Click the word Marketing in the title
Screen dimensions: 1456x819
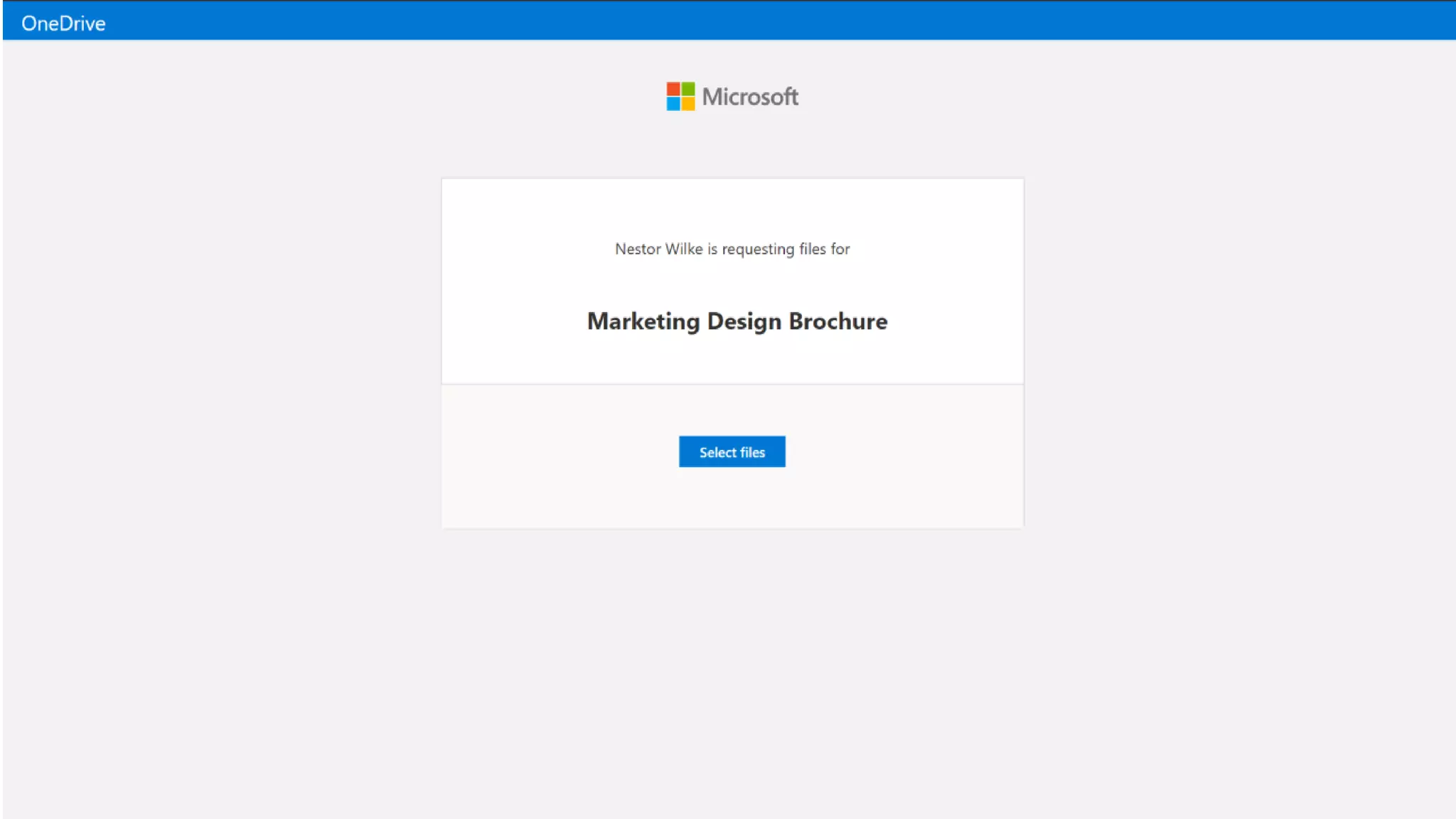tap(643, 321)
